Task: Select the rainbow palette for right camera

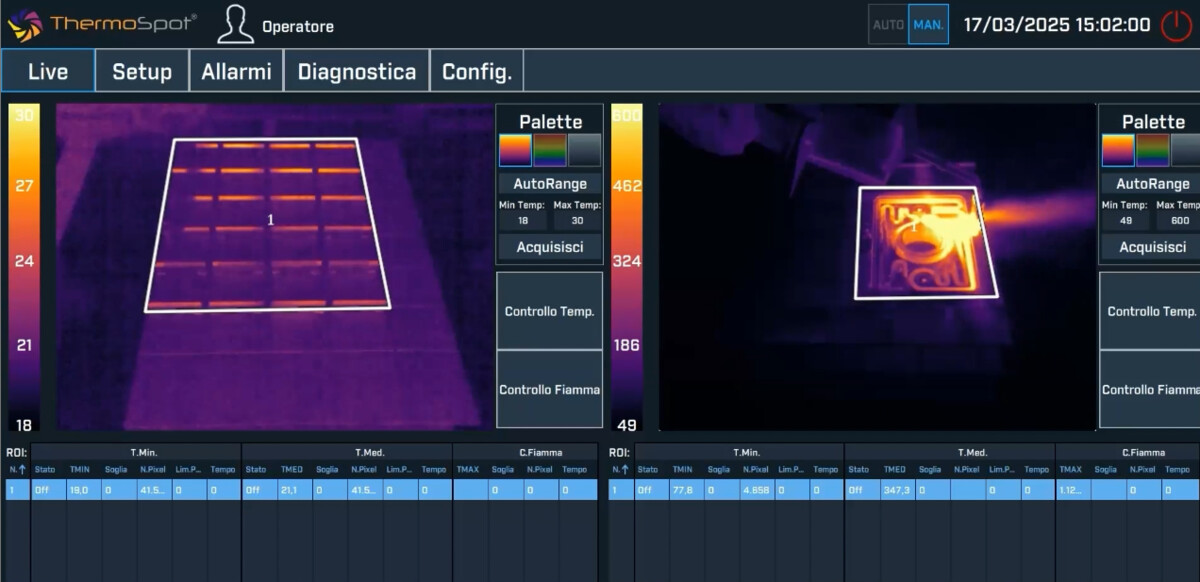Action: point(1152,150)
